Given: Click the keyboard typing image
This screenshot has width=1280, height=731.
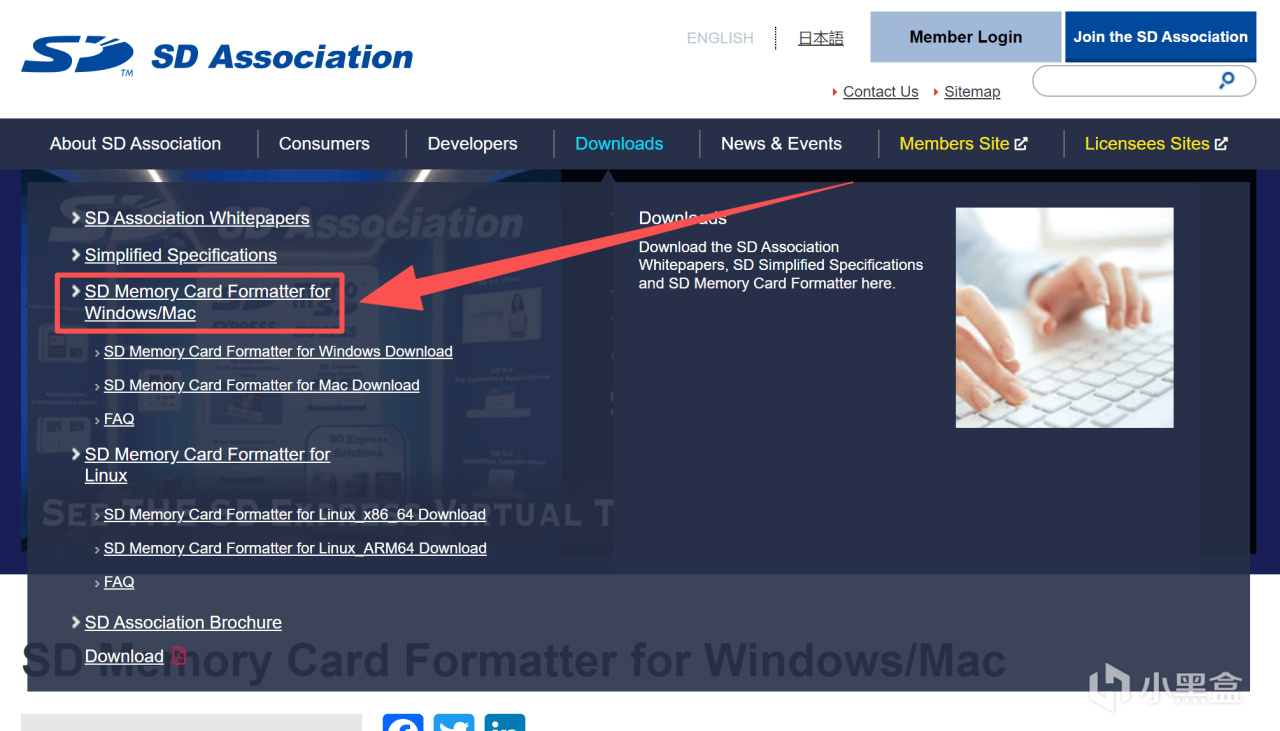Looking at the screenshot, I should pyautogui.click(x=1064, y=318).
